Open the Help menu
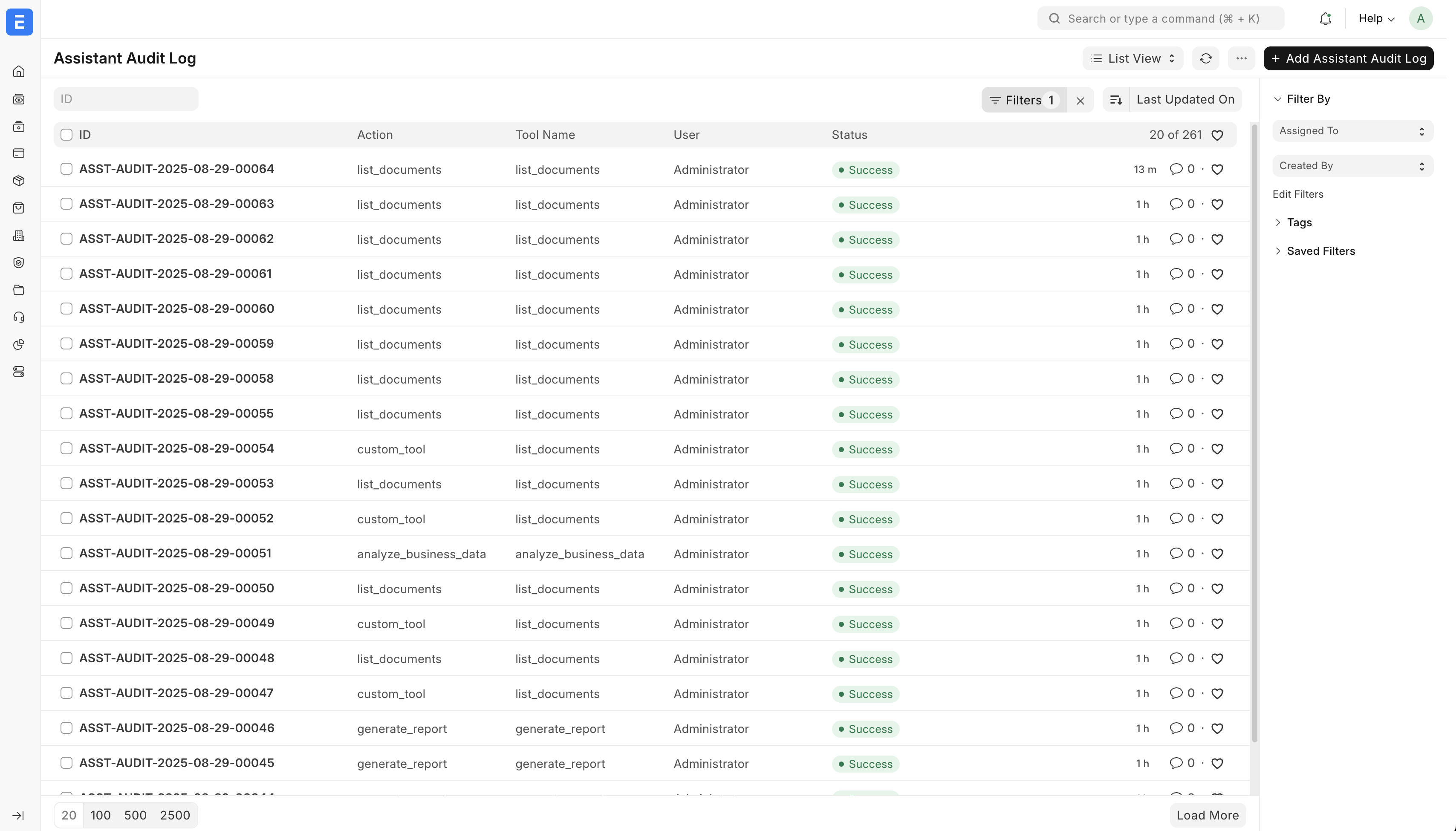Viewport: 1456px width, 831px height. 1375,18
